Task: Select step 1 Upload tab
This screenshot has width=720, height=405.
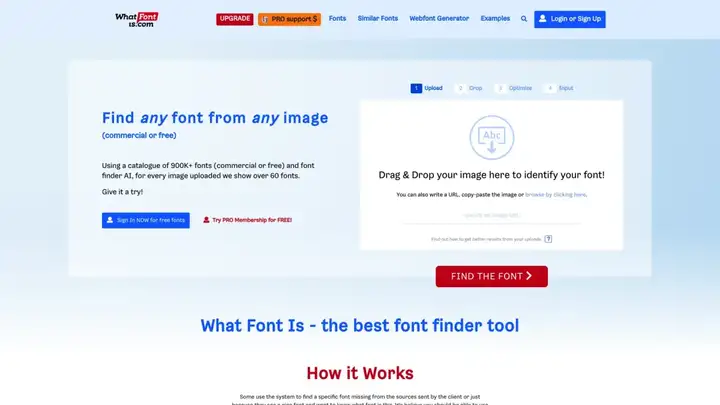Action: [x=427, y=88]
